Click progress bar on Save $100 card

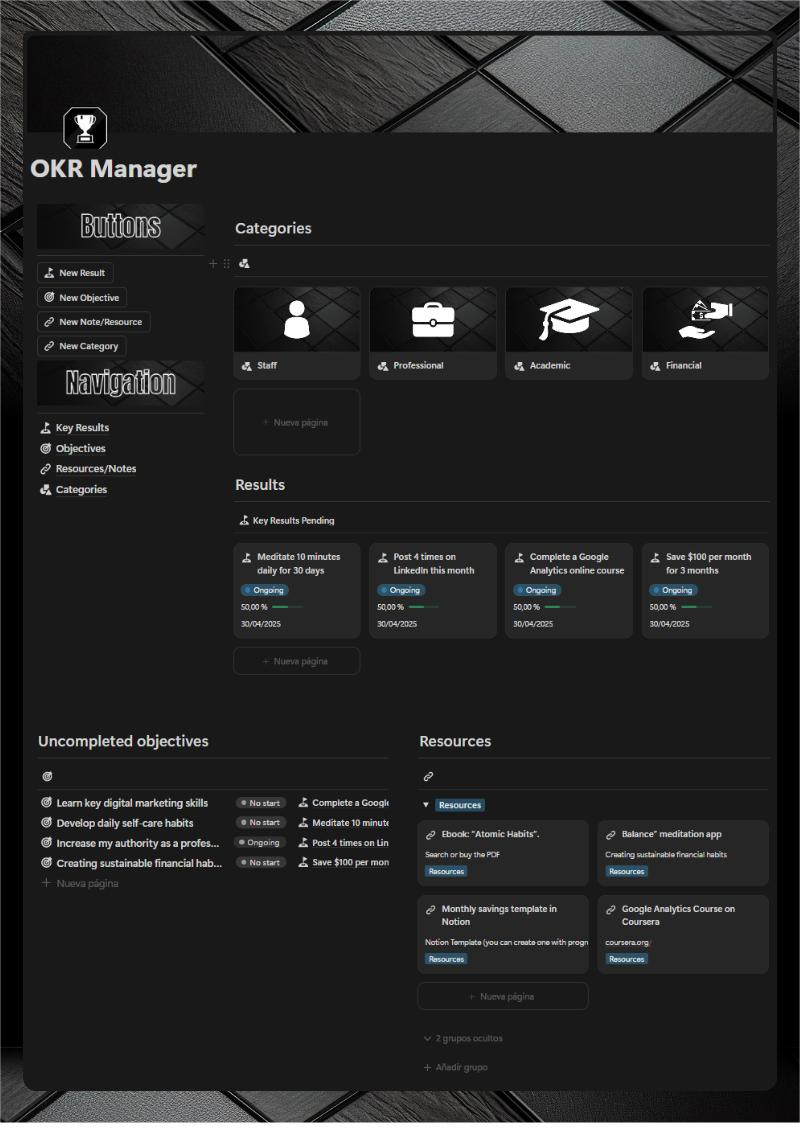point(696,607)
